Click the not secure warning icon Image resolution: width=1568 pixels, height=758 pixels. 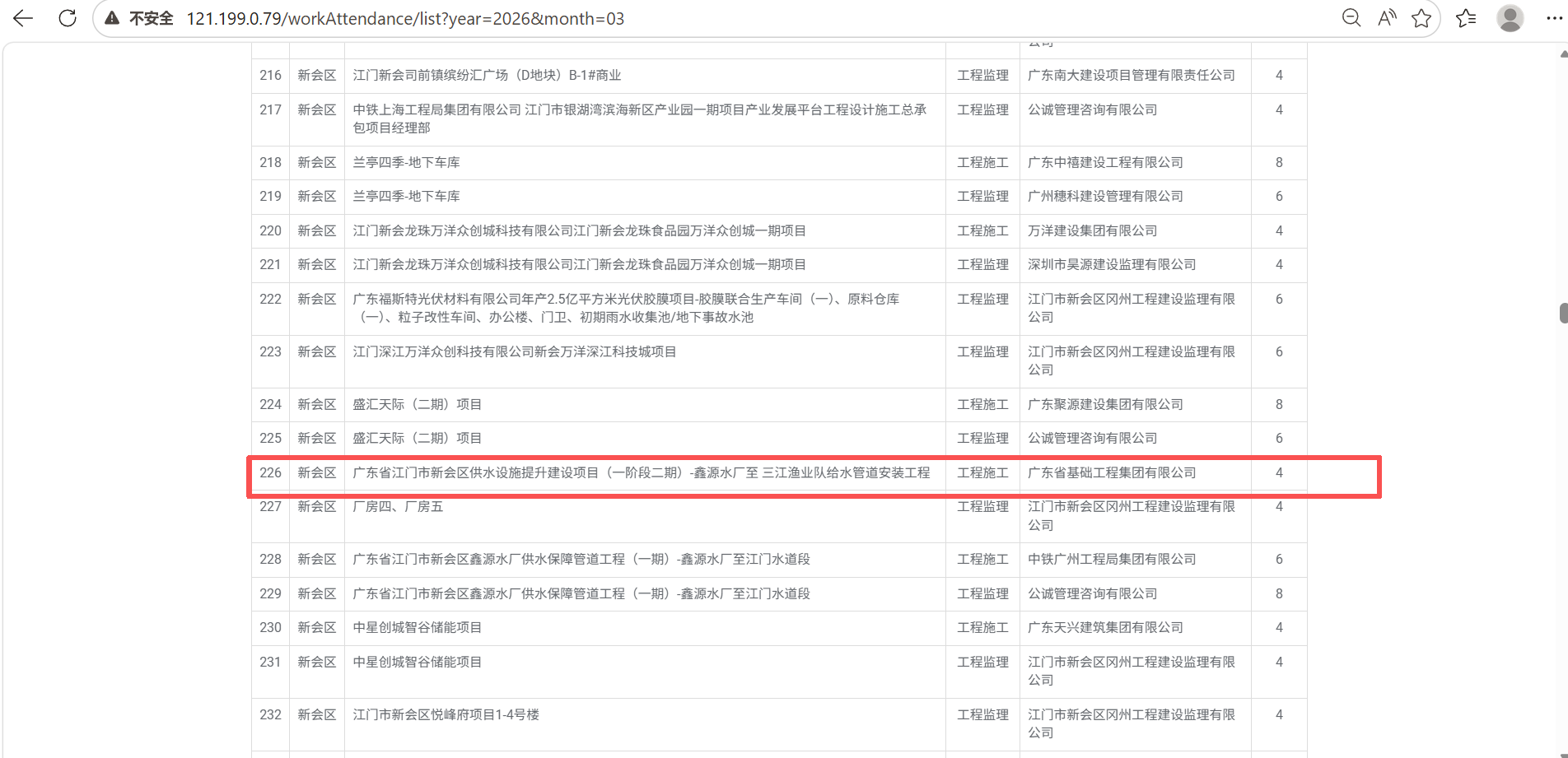[112, 18]
